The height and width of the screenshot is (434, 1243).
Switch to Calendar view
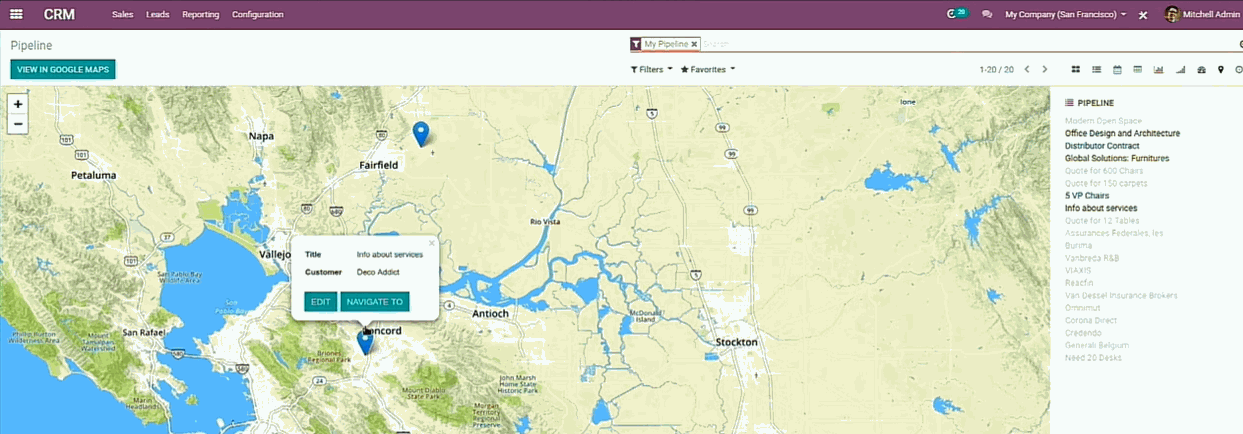point(1117,69)
